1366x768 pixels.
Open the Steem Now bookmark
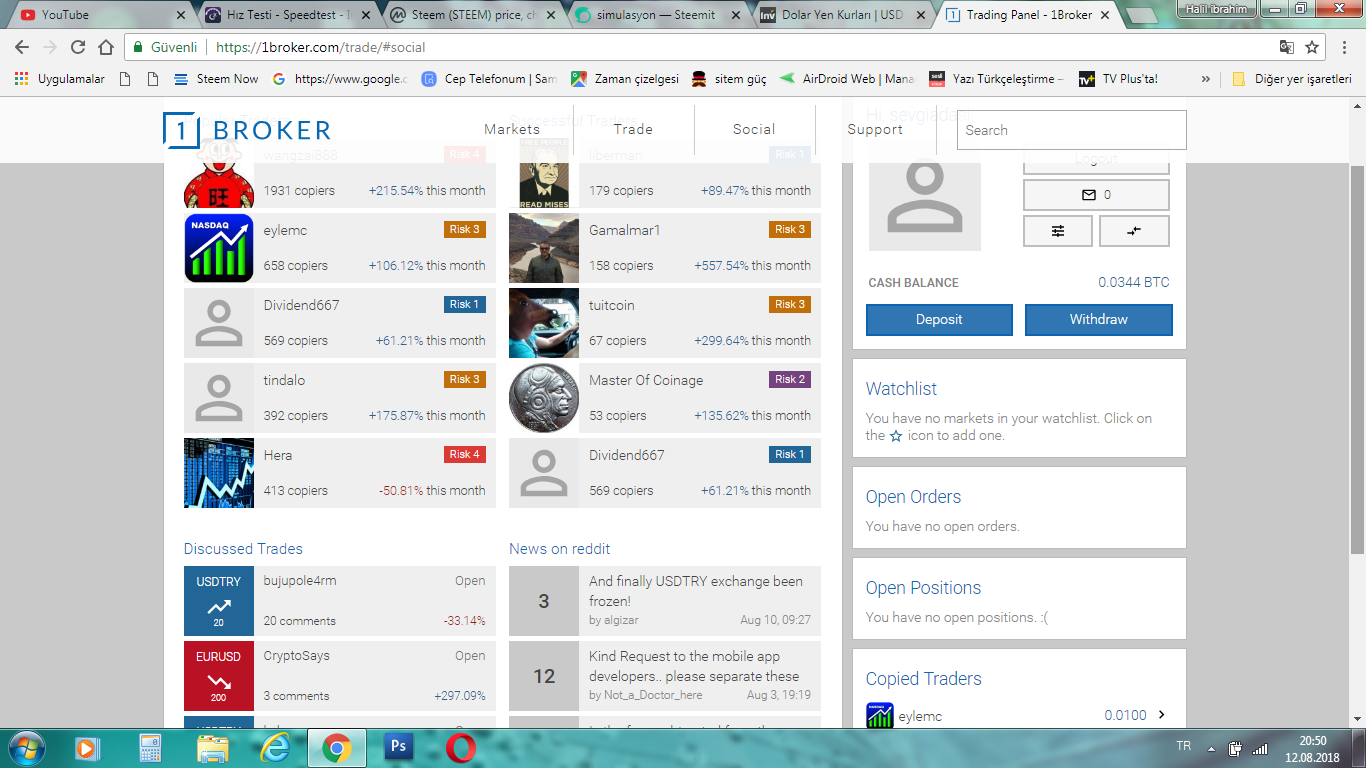216,79
